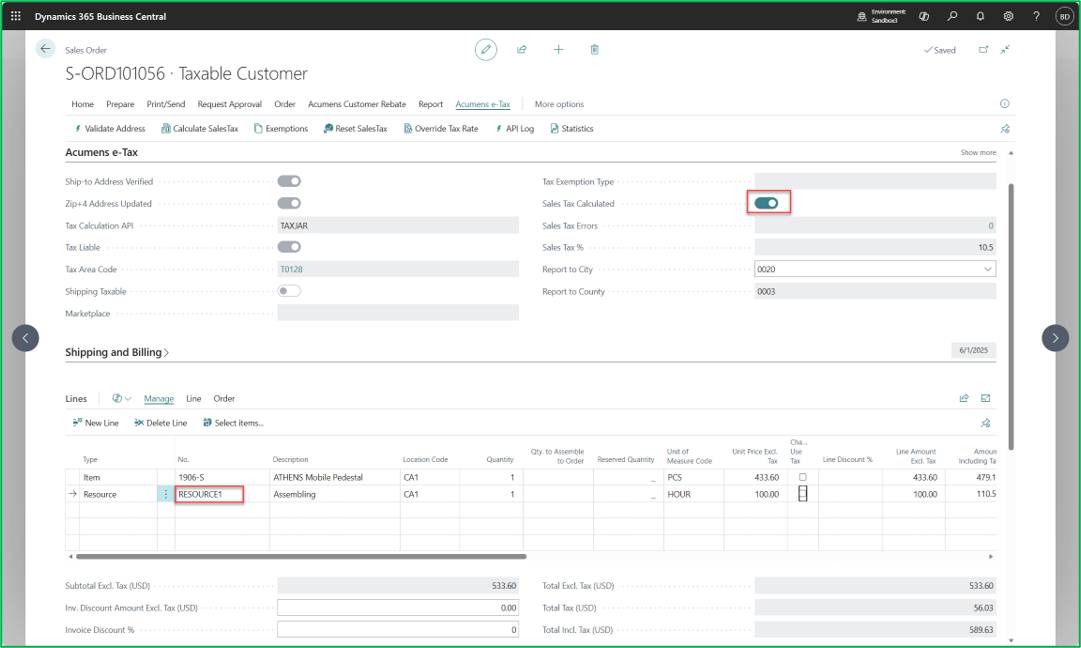Switch to the Prepare tab
This screenshot has width=1081, height=648.
pos(120,104)
